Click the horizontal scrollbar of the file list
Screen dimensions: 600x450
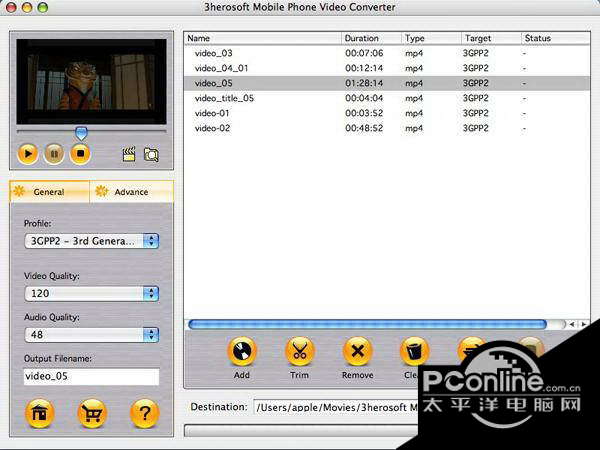pos(367,324)
